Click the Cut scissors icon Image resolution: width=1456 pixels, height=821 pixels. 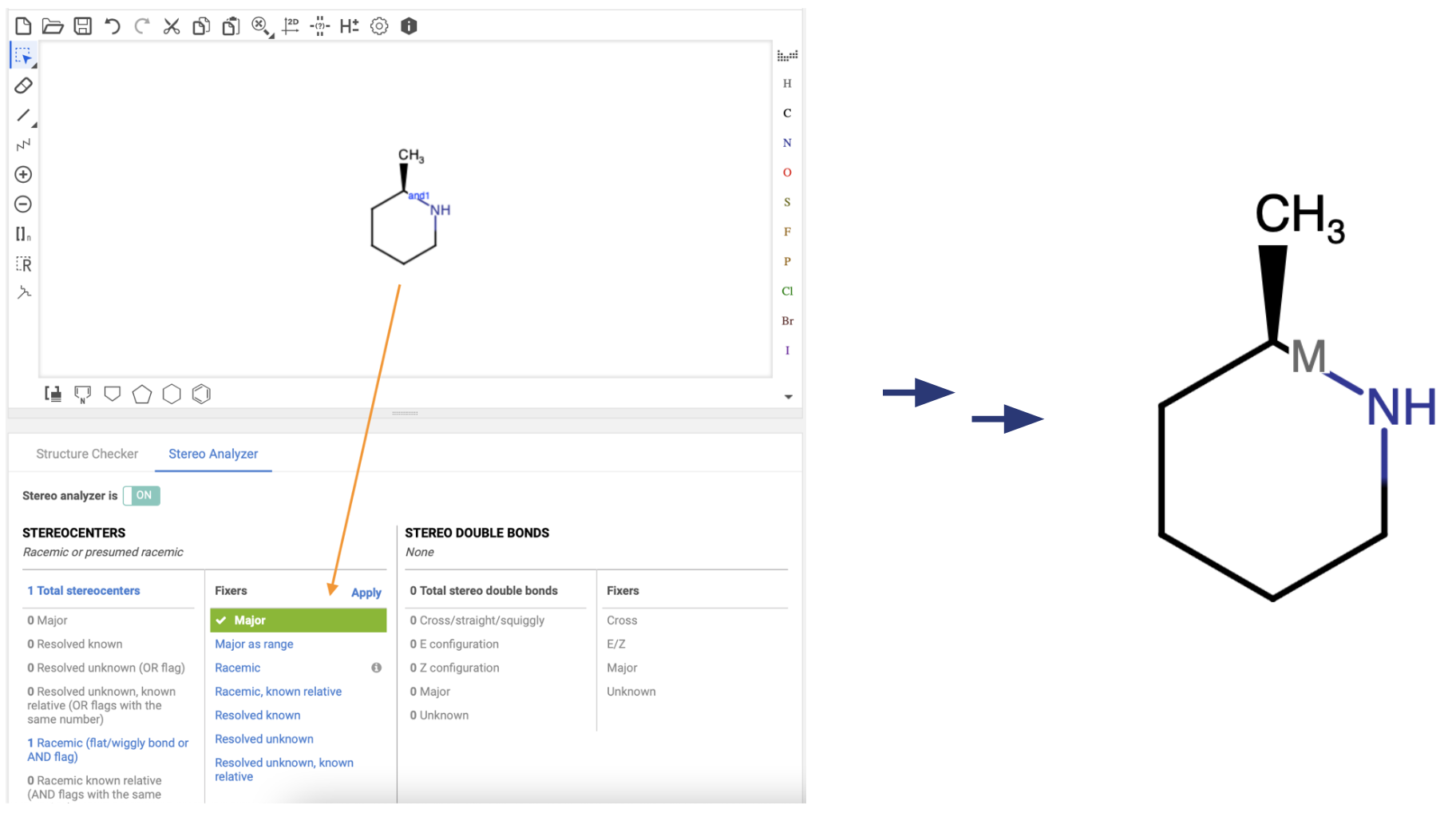tap(172, 26)
